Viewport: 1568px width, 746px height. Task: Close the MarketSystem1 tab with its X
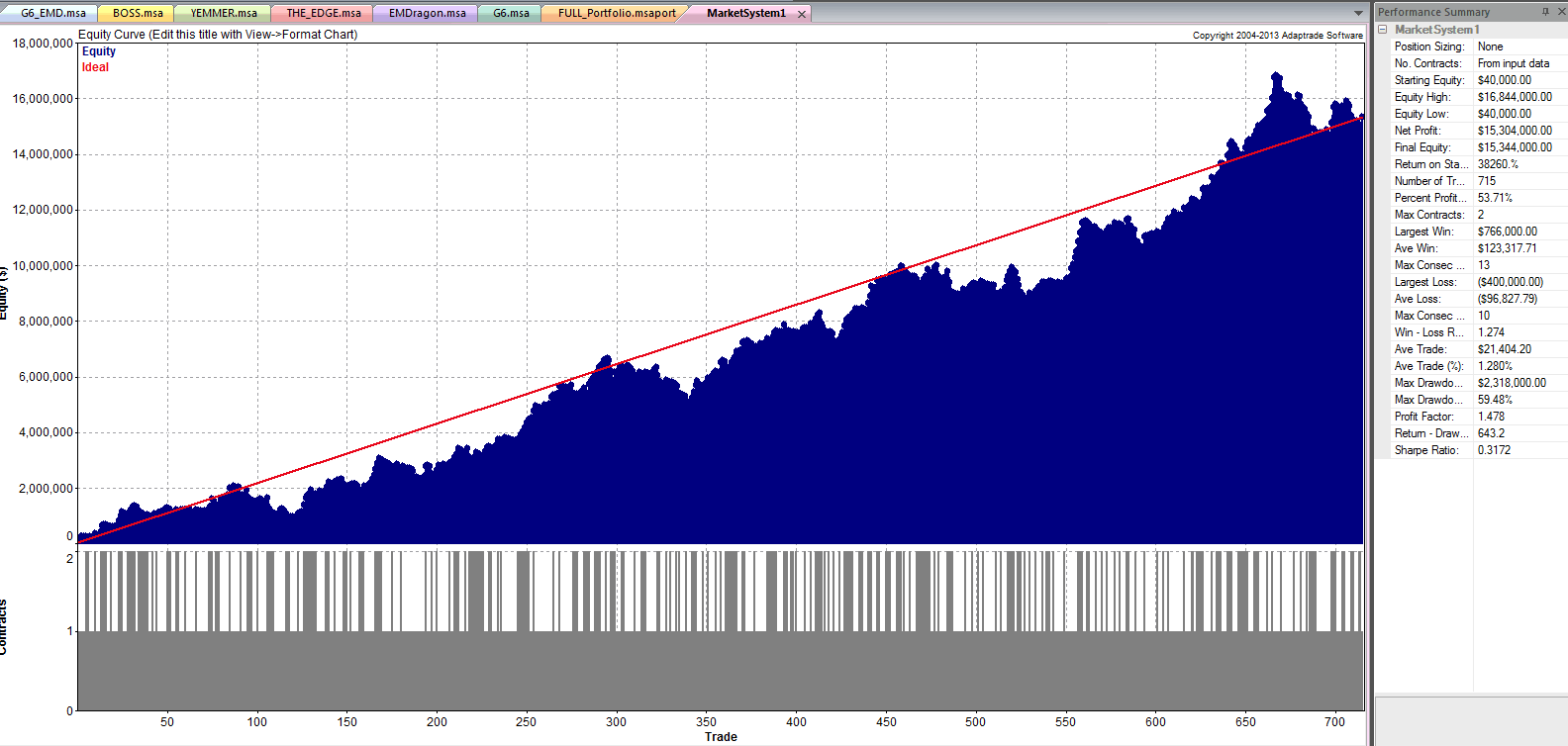tap(802, 14)
